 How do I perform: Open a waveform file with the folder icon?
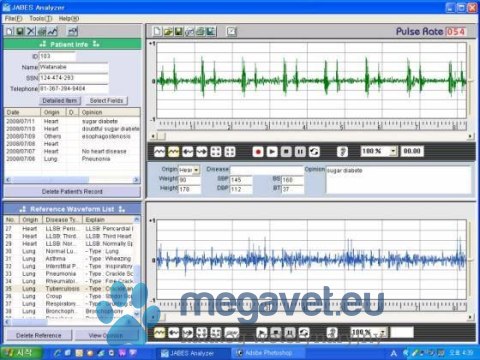(x=168, y=31)
